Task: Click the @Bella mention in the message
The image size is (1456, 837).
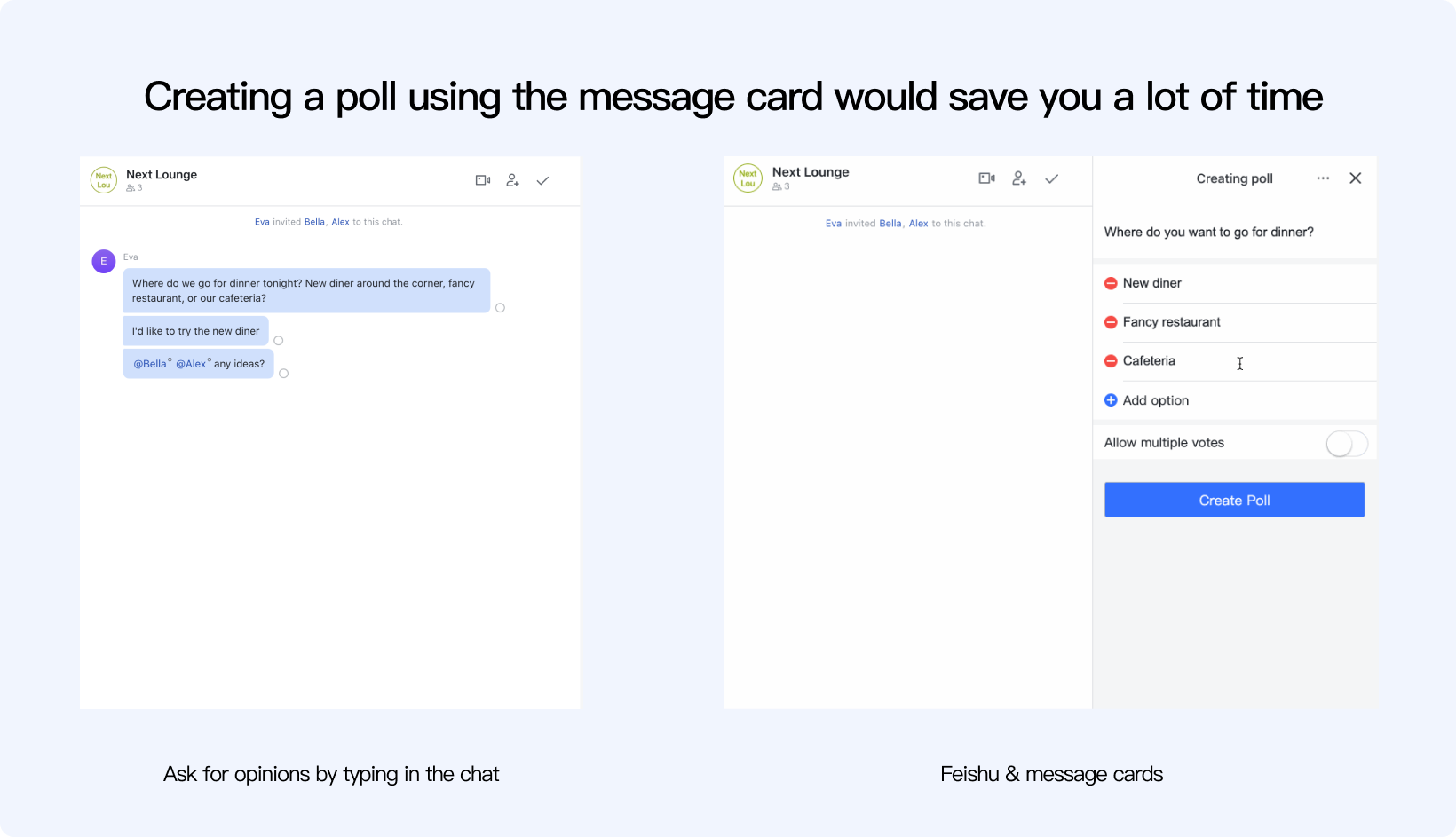Action: [150, 364]
